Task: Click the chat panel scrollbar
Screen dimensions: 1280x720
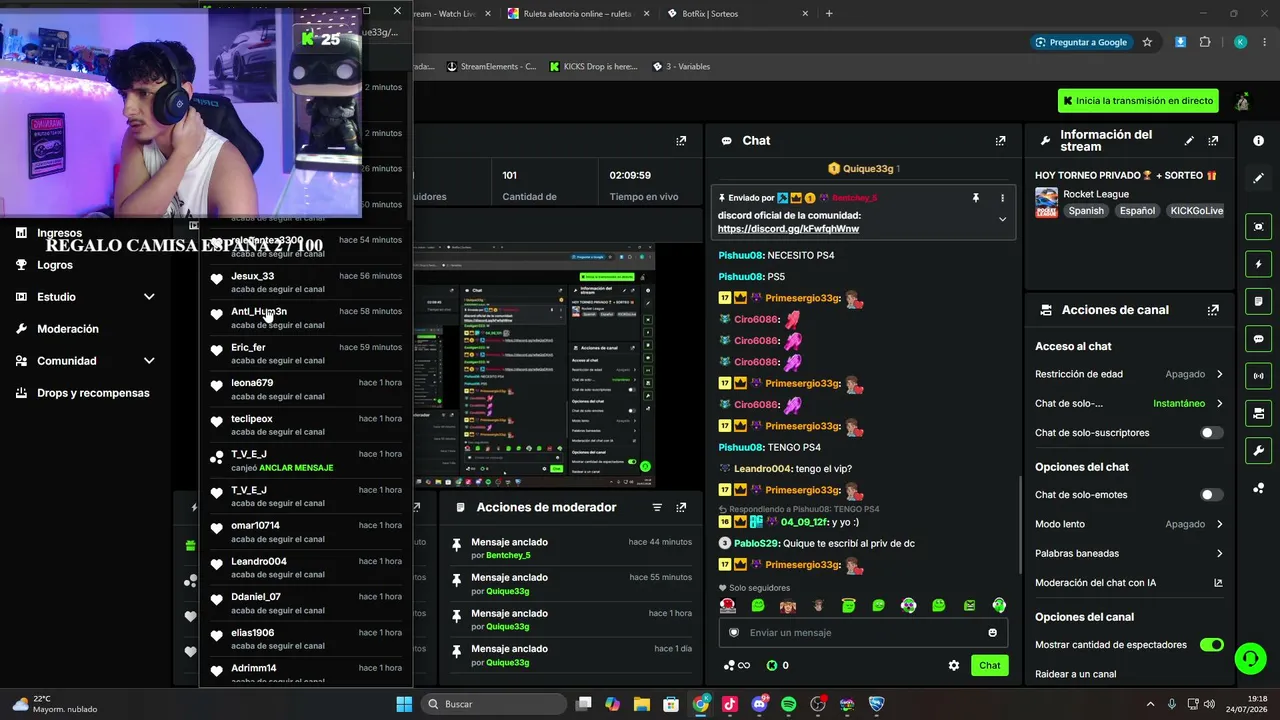Action: (1020, 525)
